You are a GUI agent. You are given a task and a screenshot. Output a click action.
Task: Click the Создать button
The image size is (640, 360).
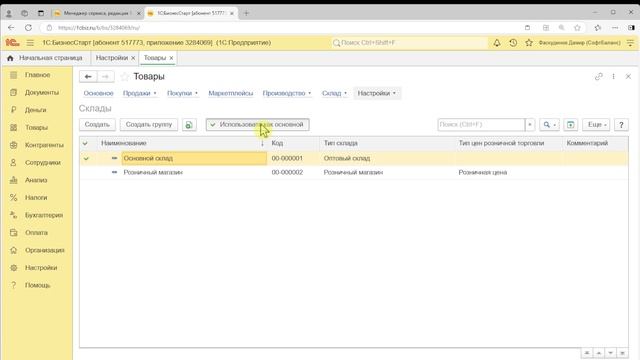pos(97,124)
